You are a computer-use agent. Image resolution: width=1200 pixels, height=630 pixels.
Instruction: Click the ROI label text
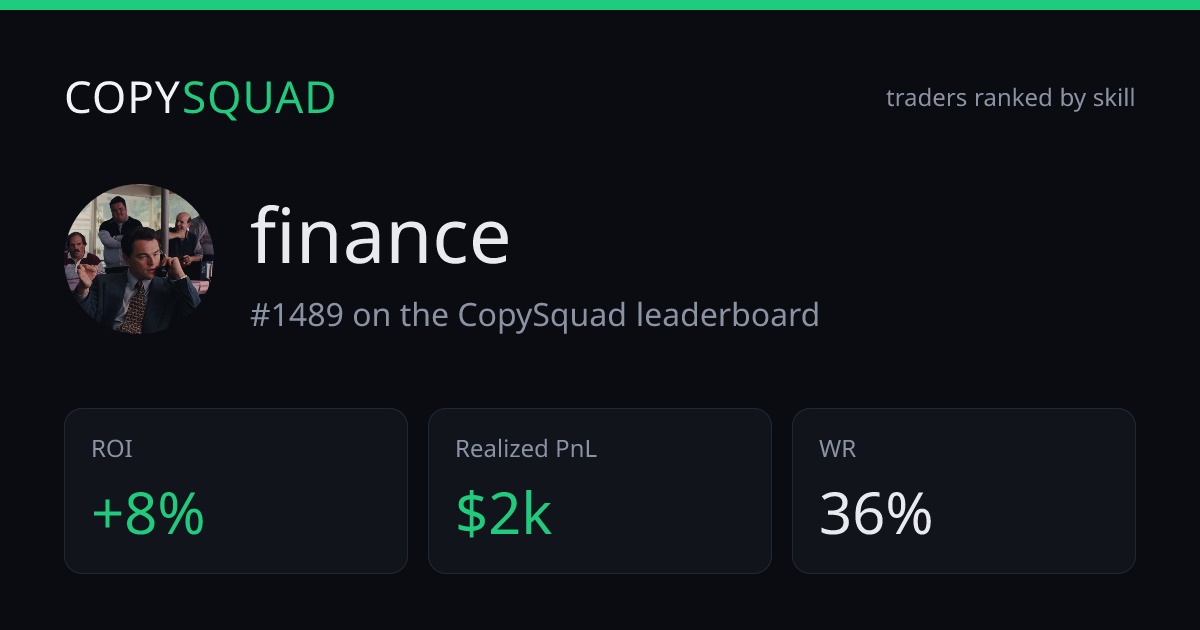pos(112,449)
